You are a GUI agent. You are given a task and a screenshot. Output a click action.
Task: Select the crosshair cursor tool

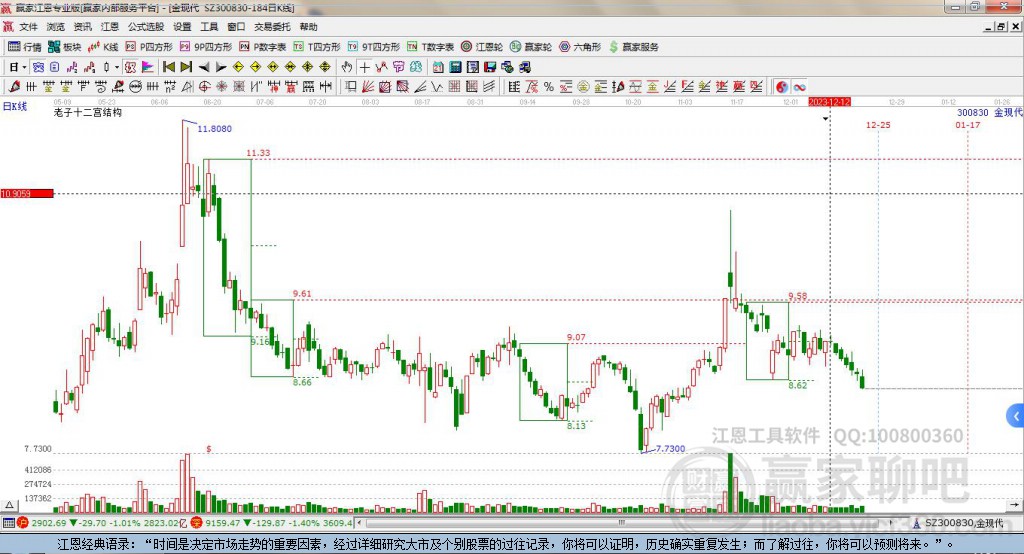click(364, 67)
